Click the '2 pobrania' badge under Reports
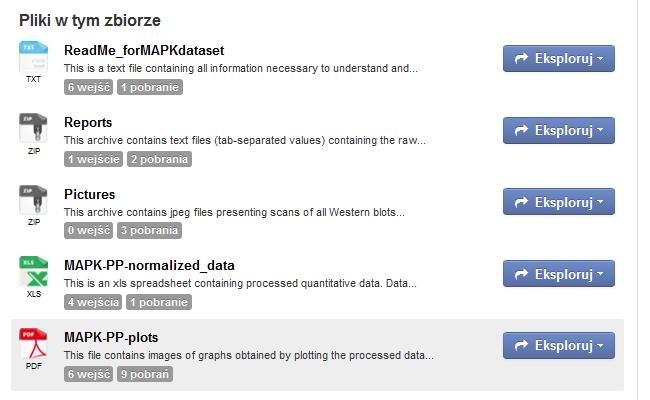Screen dimensions: 650x400 point(160,159)
